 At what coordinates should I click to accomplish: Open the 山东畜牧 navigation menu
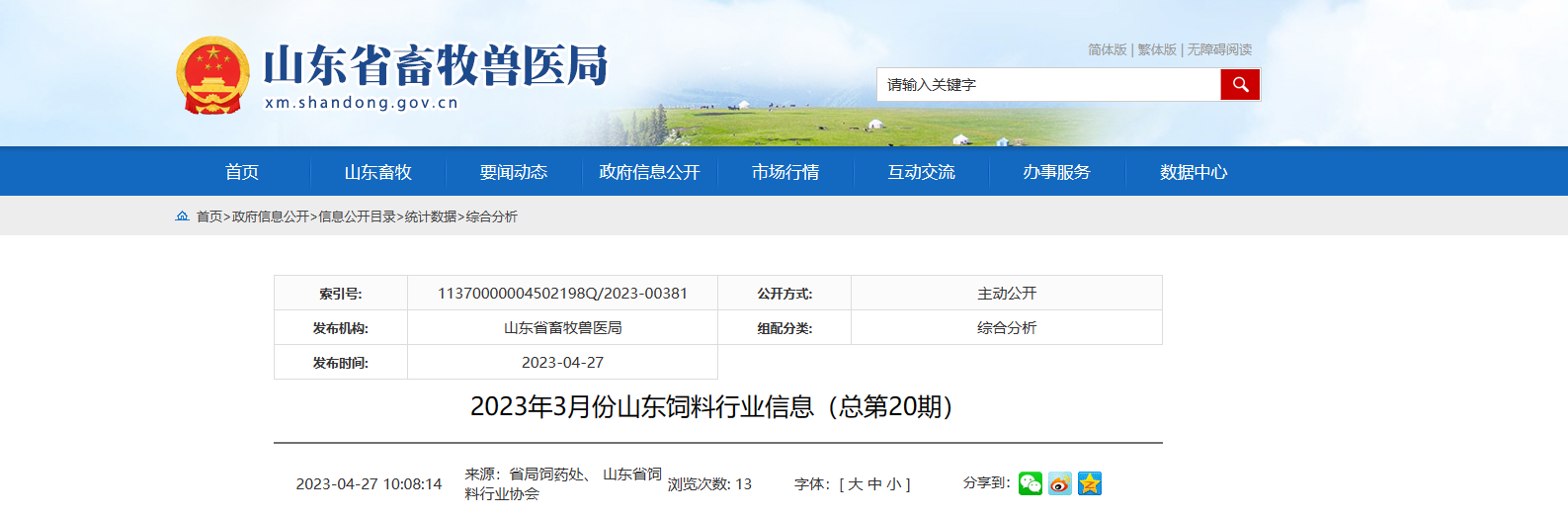click(377, 172)
